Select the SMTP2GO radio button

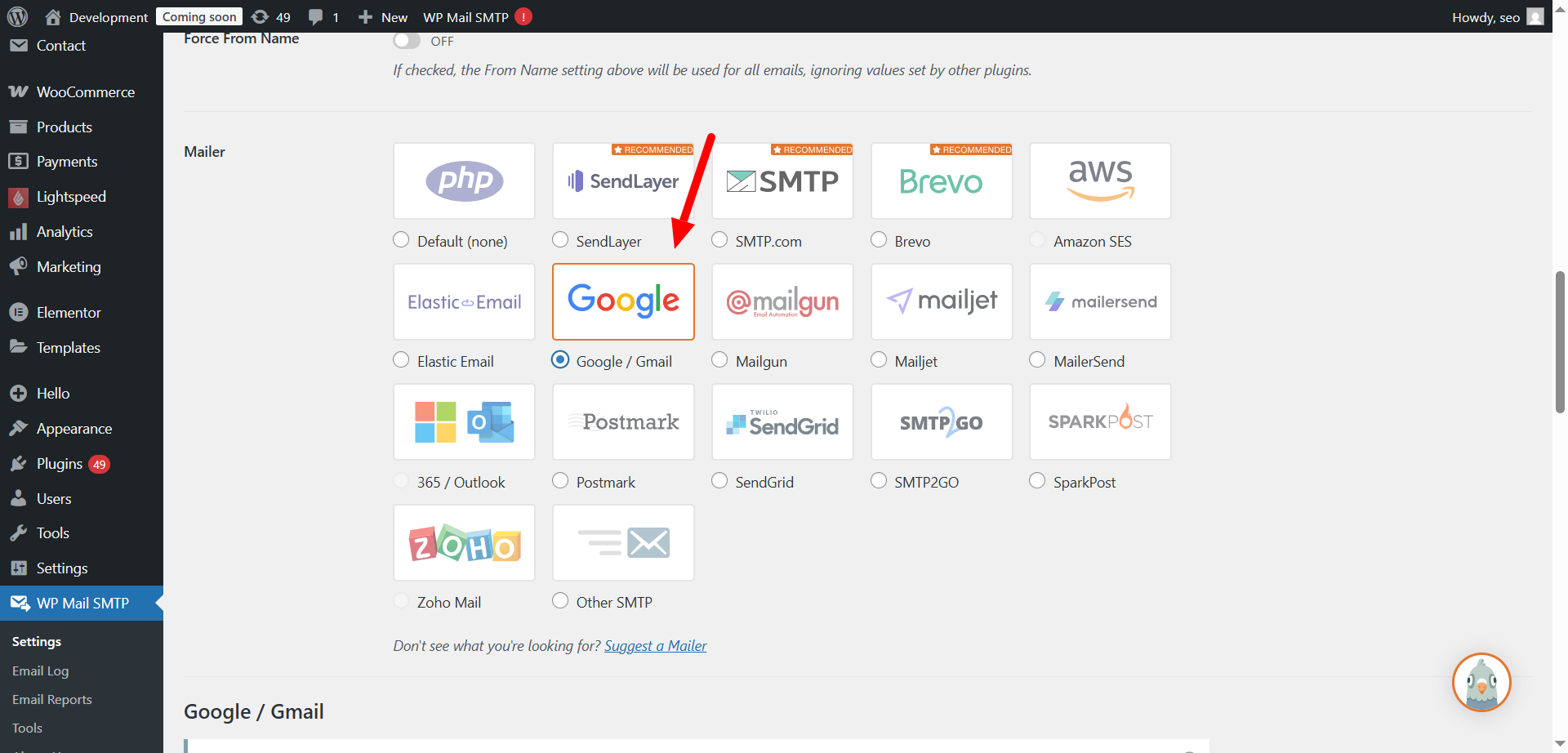879,480
